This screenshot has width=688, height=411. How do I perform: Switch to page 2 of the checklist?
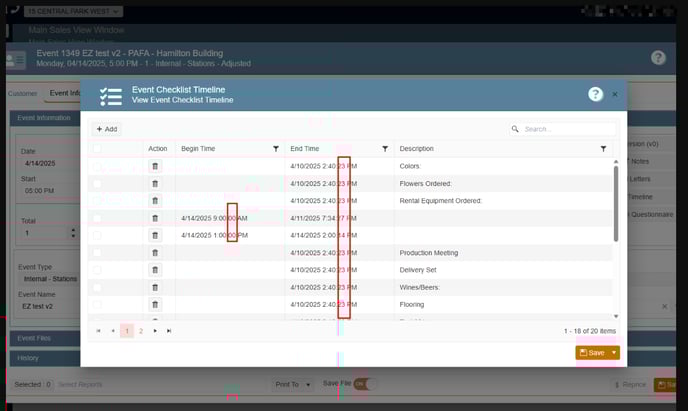(141, 330)
